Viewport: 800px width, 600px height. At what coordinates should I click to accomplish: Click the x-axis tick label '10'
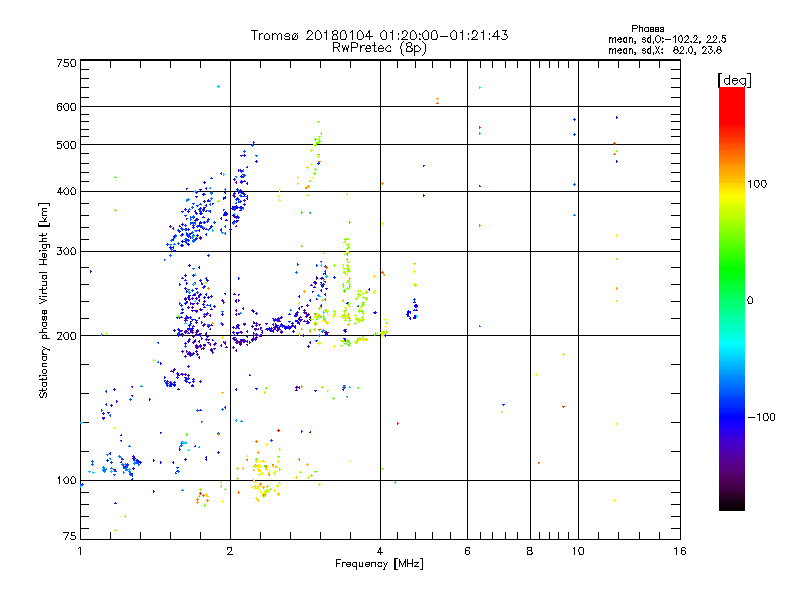click(x=578, y=551)
